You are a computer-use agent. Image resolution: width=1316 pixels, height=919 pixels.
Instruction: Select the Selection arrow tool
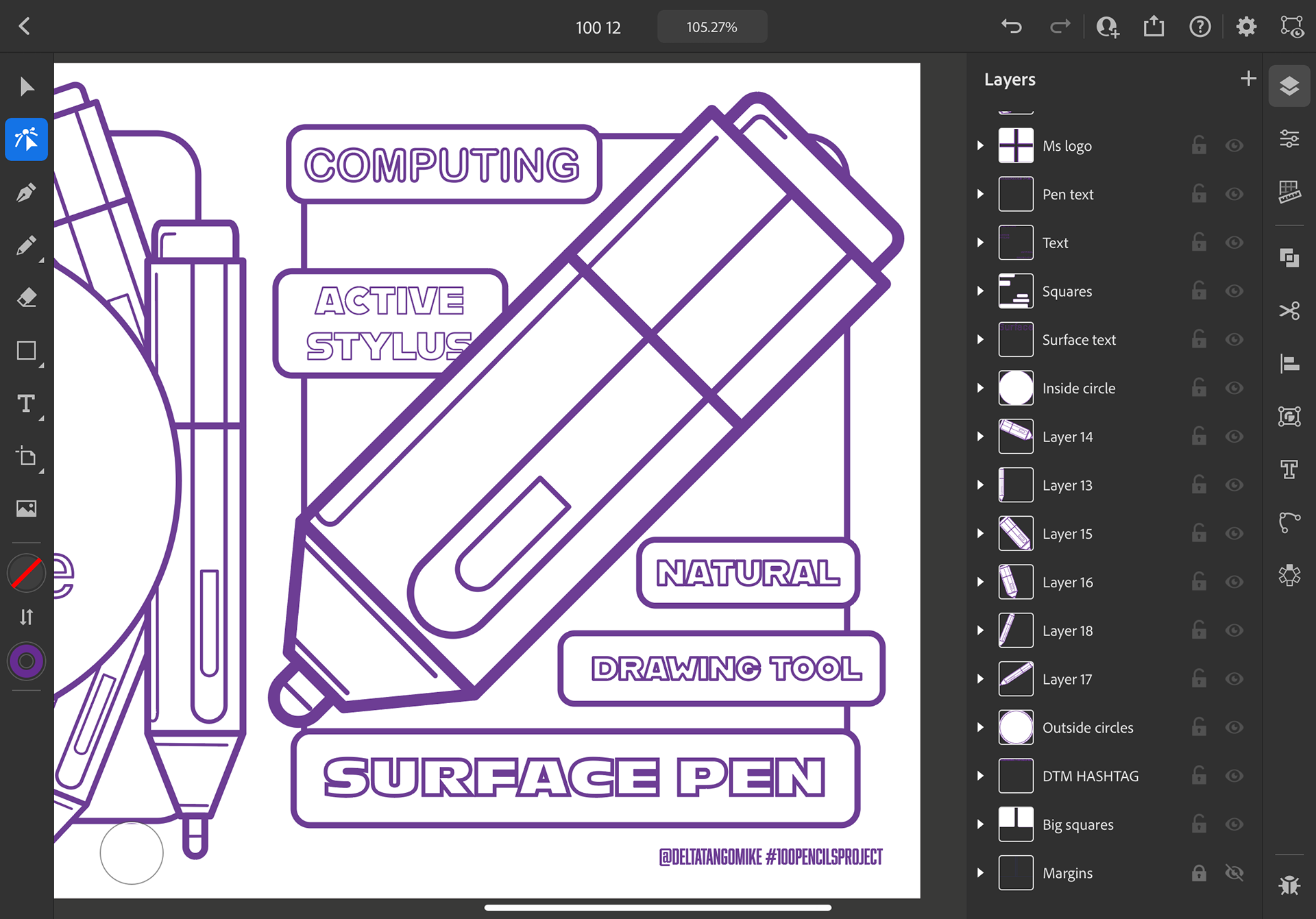pyautogui.click(x=26, y=87)
